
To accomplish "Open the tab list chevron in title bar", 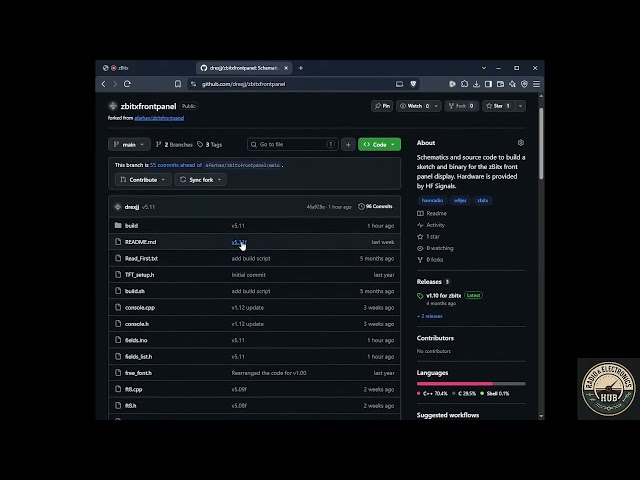I will pyautogui.click(x=484, y=68).
